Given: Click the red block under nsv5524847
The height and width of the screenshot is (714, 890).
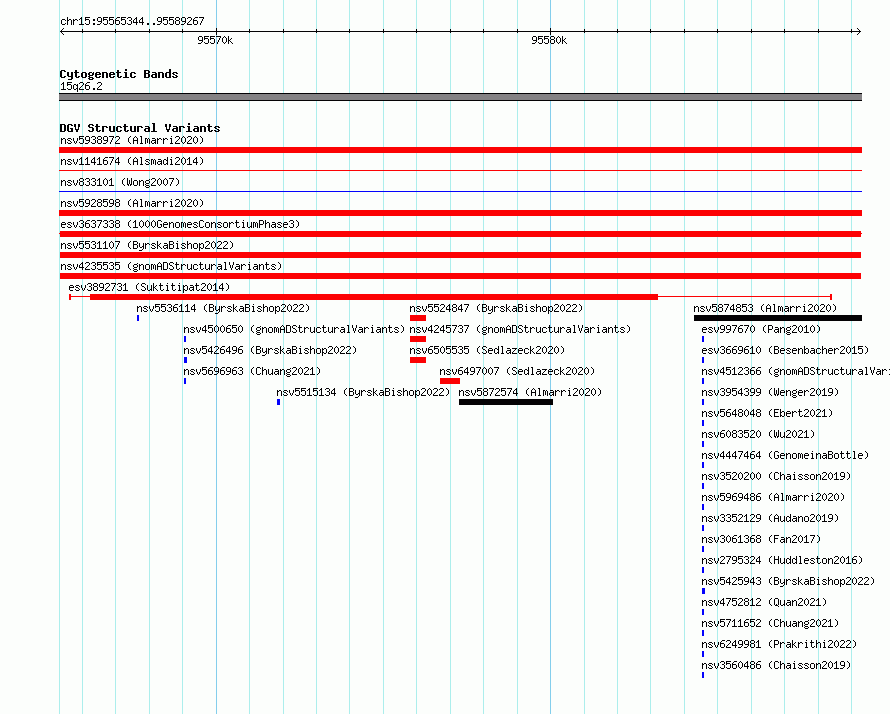Looking at the screenshot, I should coord(418,318).
